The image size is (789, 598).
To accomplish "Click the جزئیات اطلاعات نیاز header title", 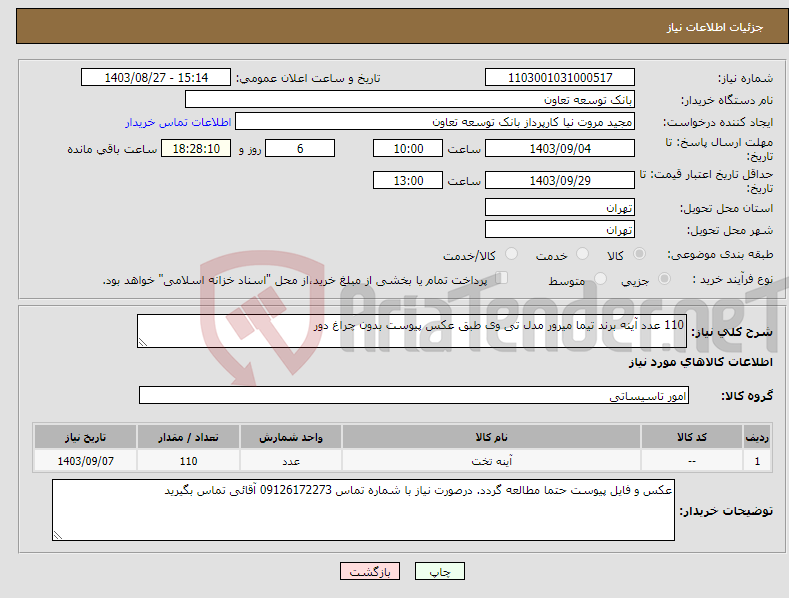I will click(x=715, y=27).
